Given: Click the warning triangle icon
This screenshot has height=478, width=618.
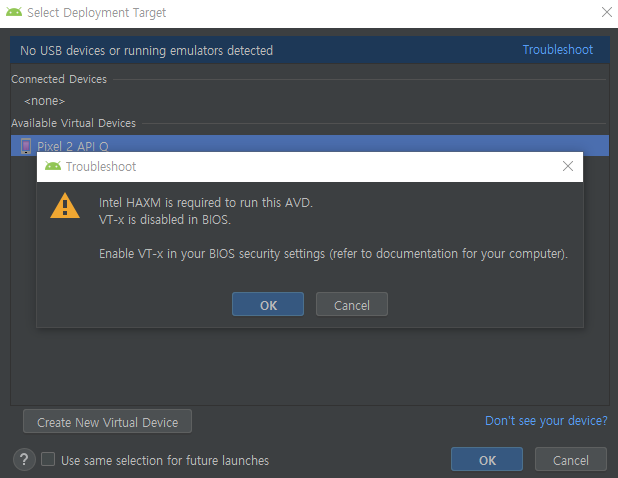Looking at the screenshot, I should [x=65, y=206].
